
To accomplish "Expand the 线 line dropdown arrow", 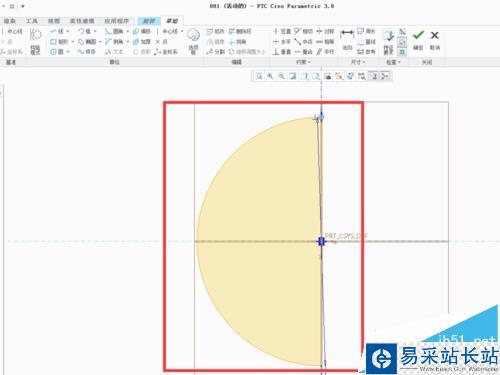I will coord(68,31).
